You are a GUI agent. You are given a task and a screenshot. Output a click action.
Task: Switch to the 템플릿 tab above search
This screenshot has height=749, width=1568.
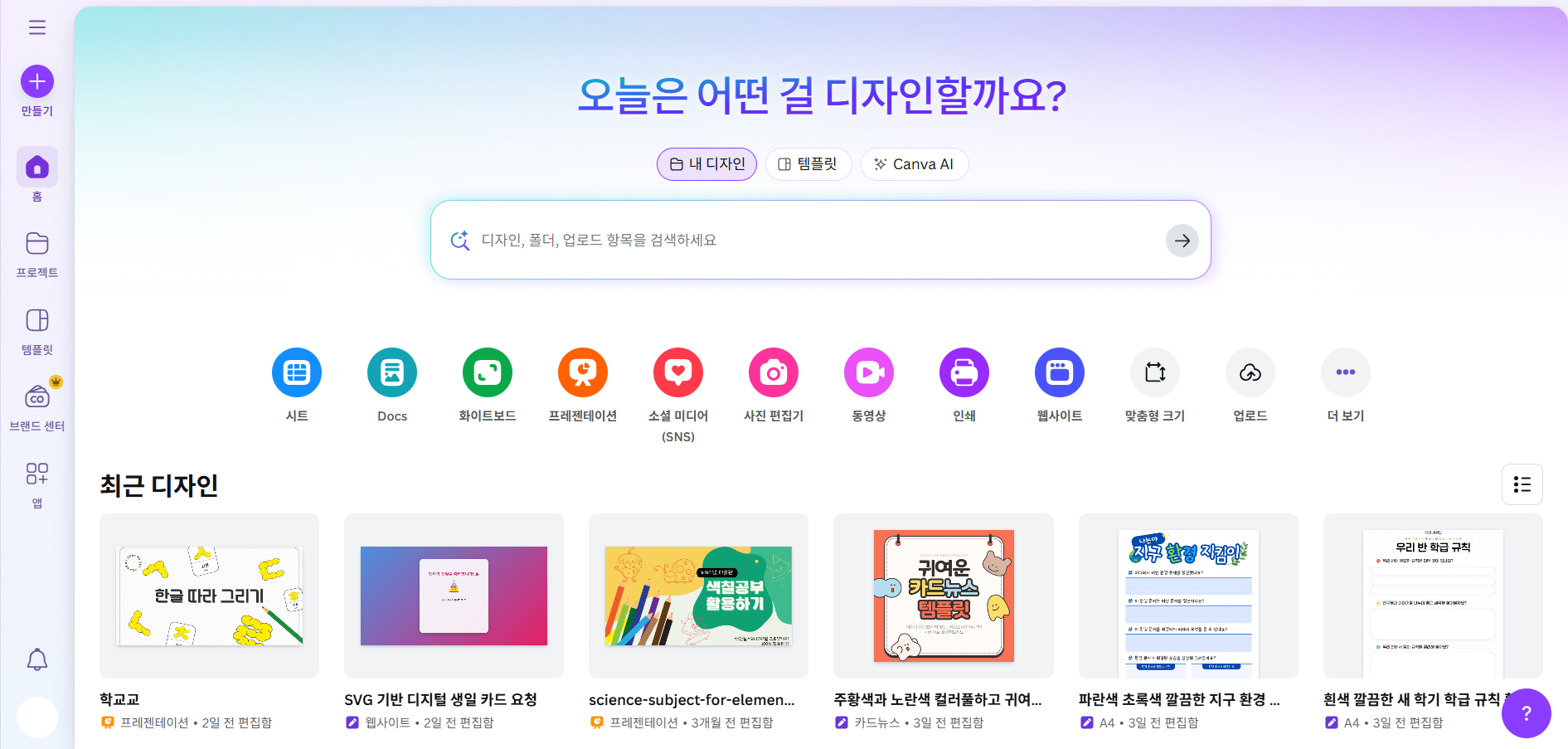click(808, 164)
